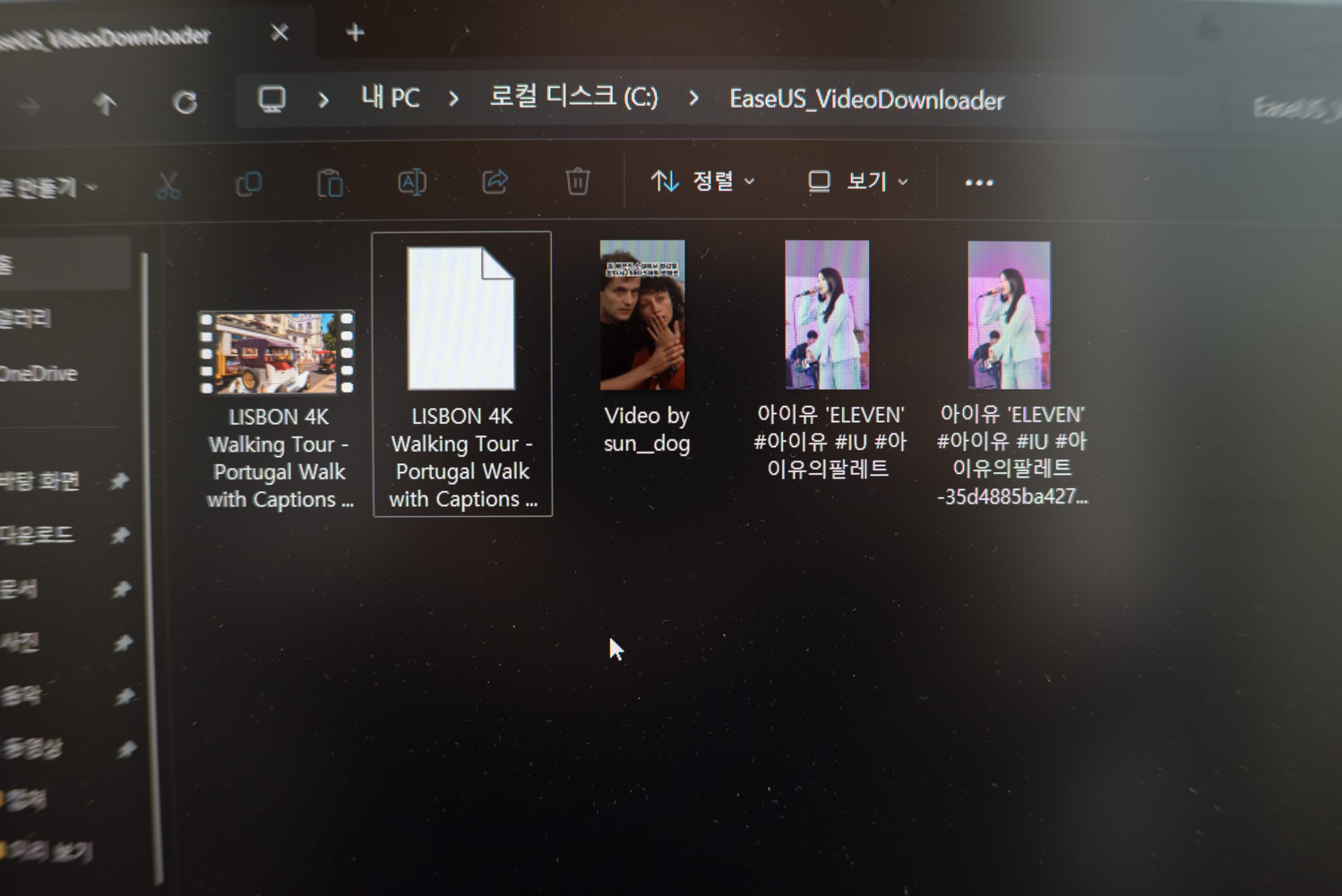
Task: Open the 정렬 sort dropdown
Action: 703,181
